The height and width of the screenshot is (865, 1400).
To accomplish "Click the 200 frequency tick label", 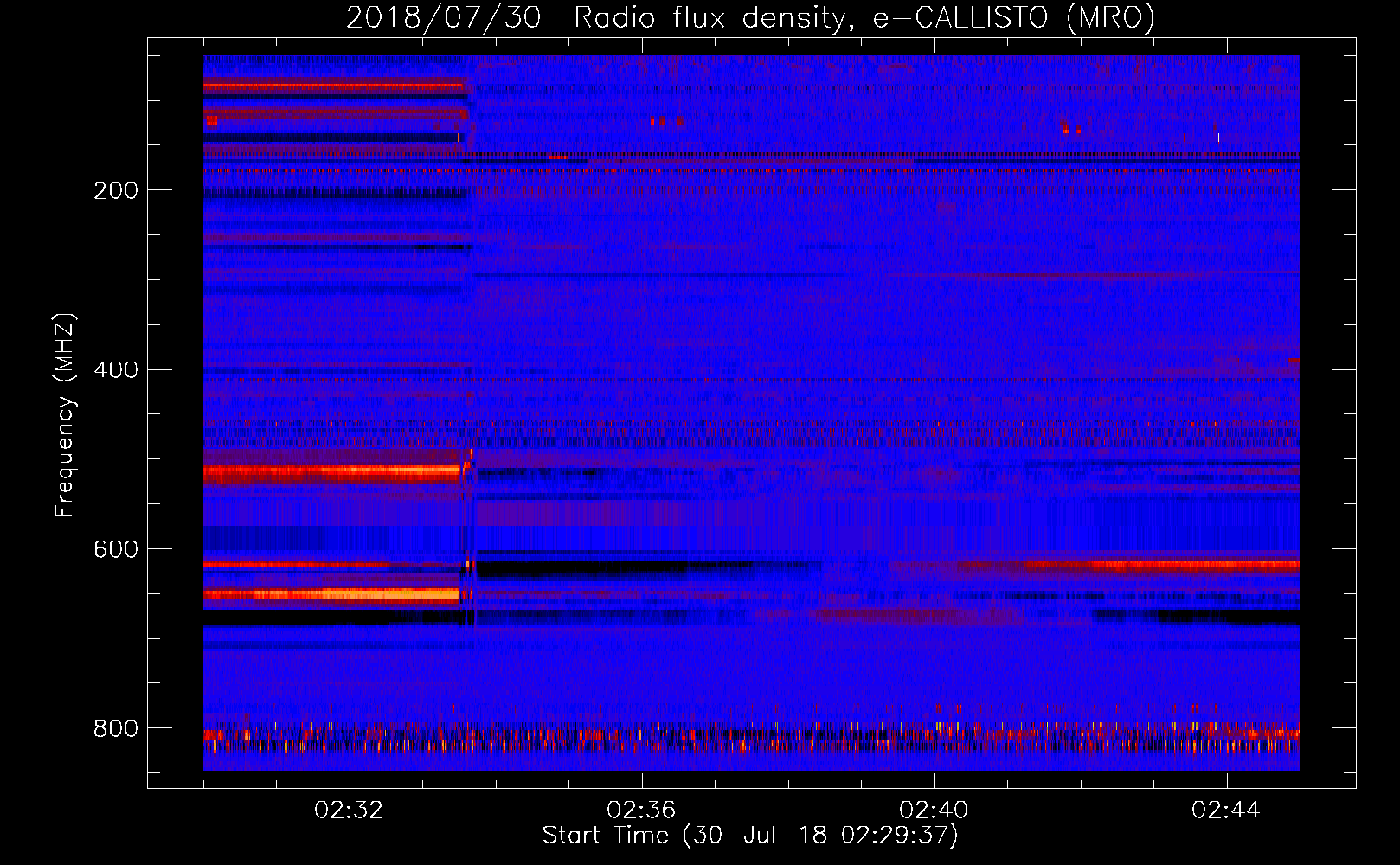I will (x=116, y=190).
